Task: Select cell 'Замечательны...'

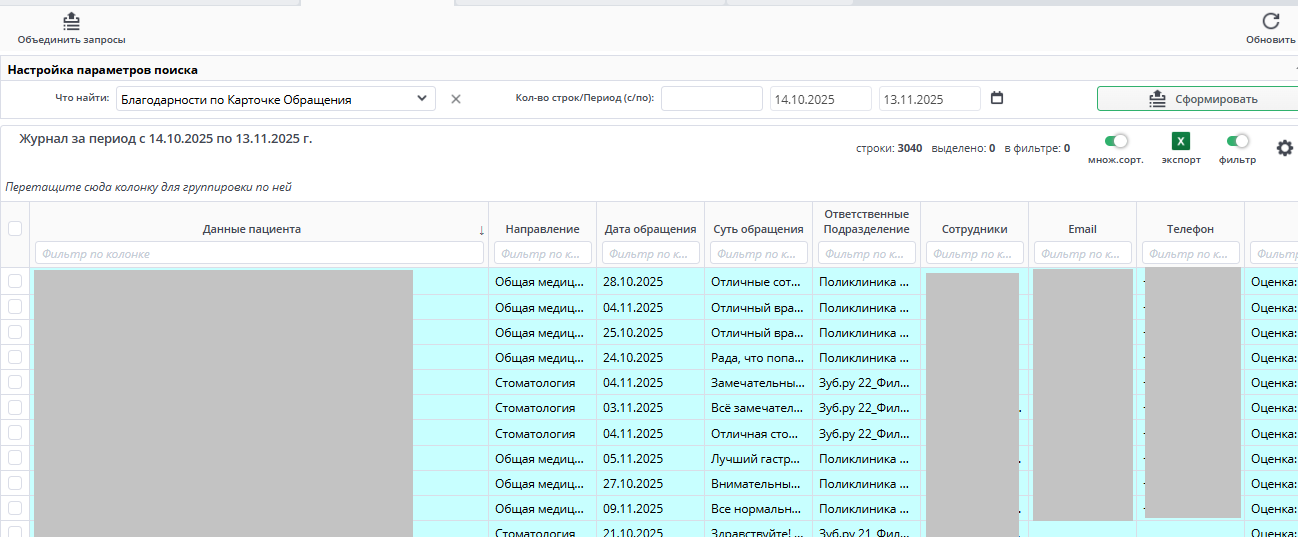Action: pos(758,382)
